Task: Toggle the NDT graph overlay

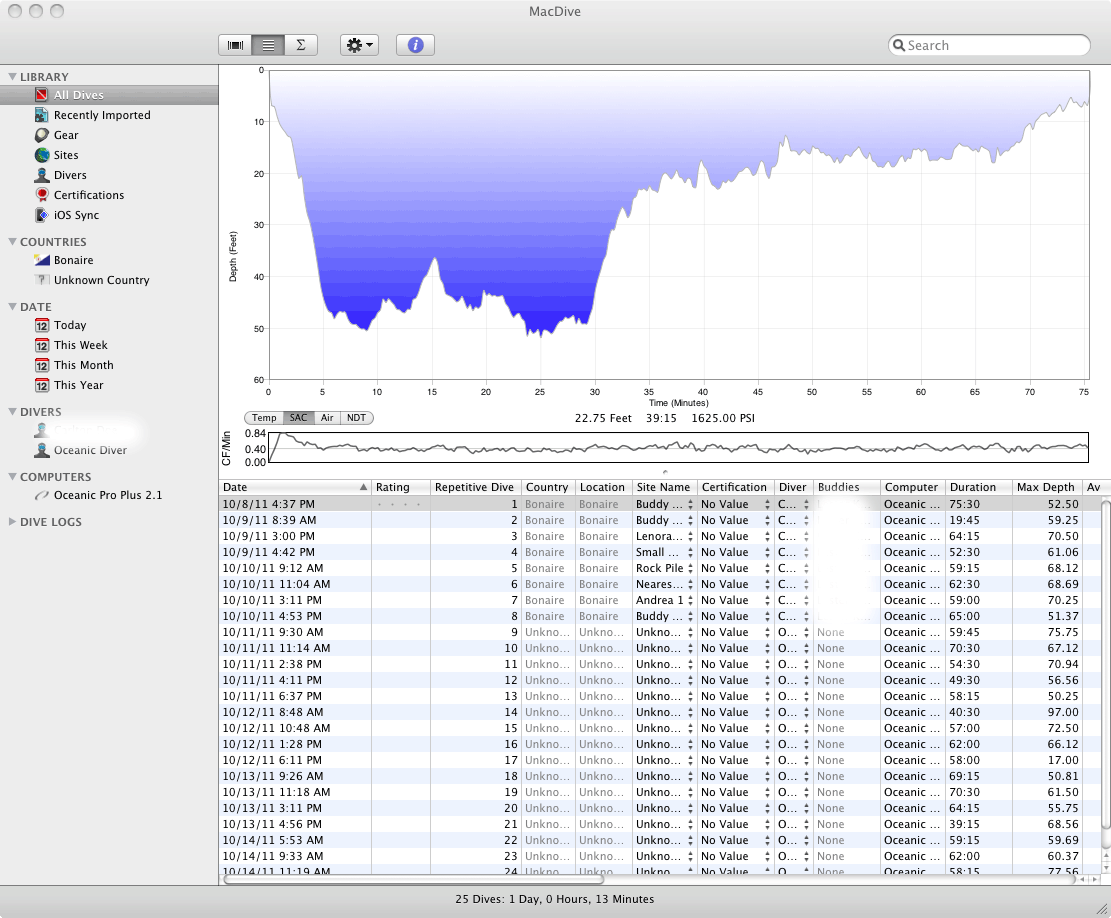Action: [356, 418]
